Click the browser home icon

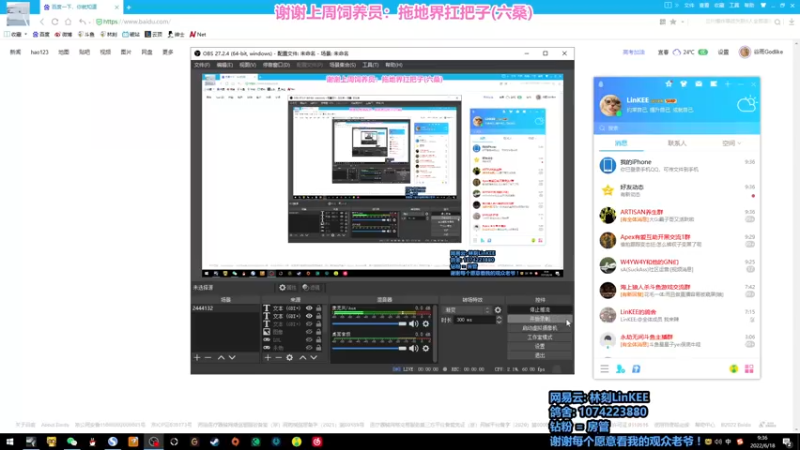68,21
